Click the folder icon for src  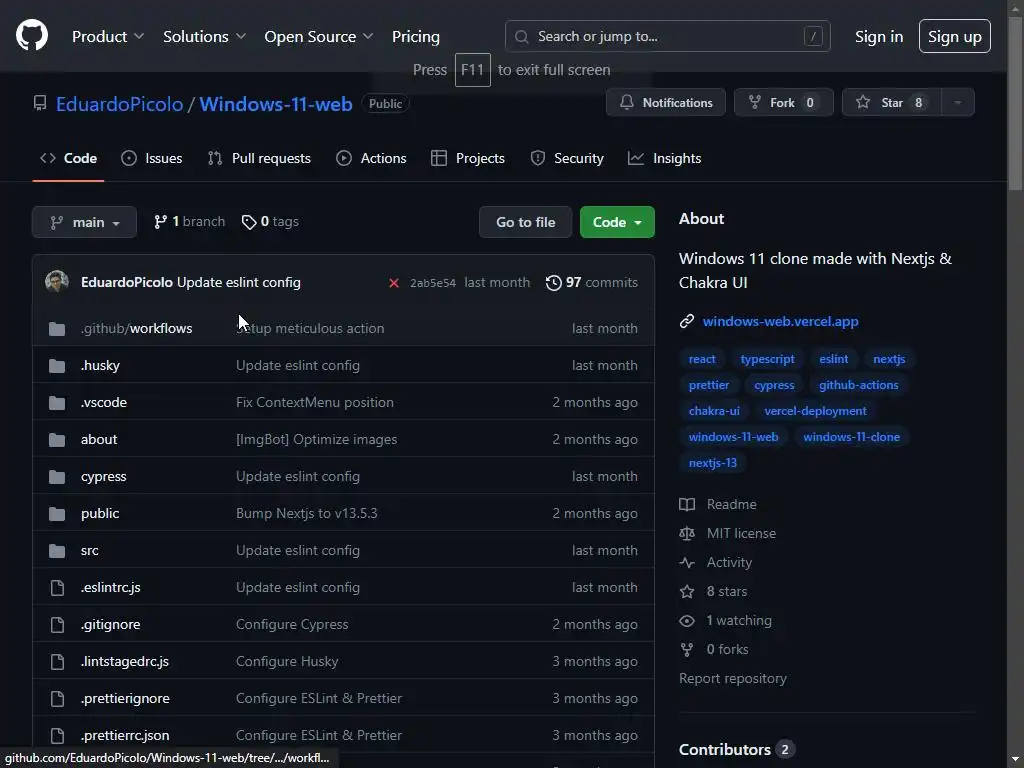57,551
